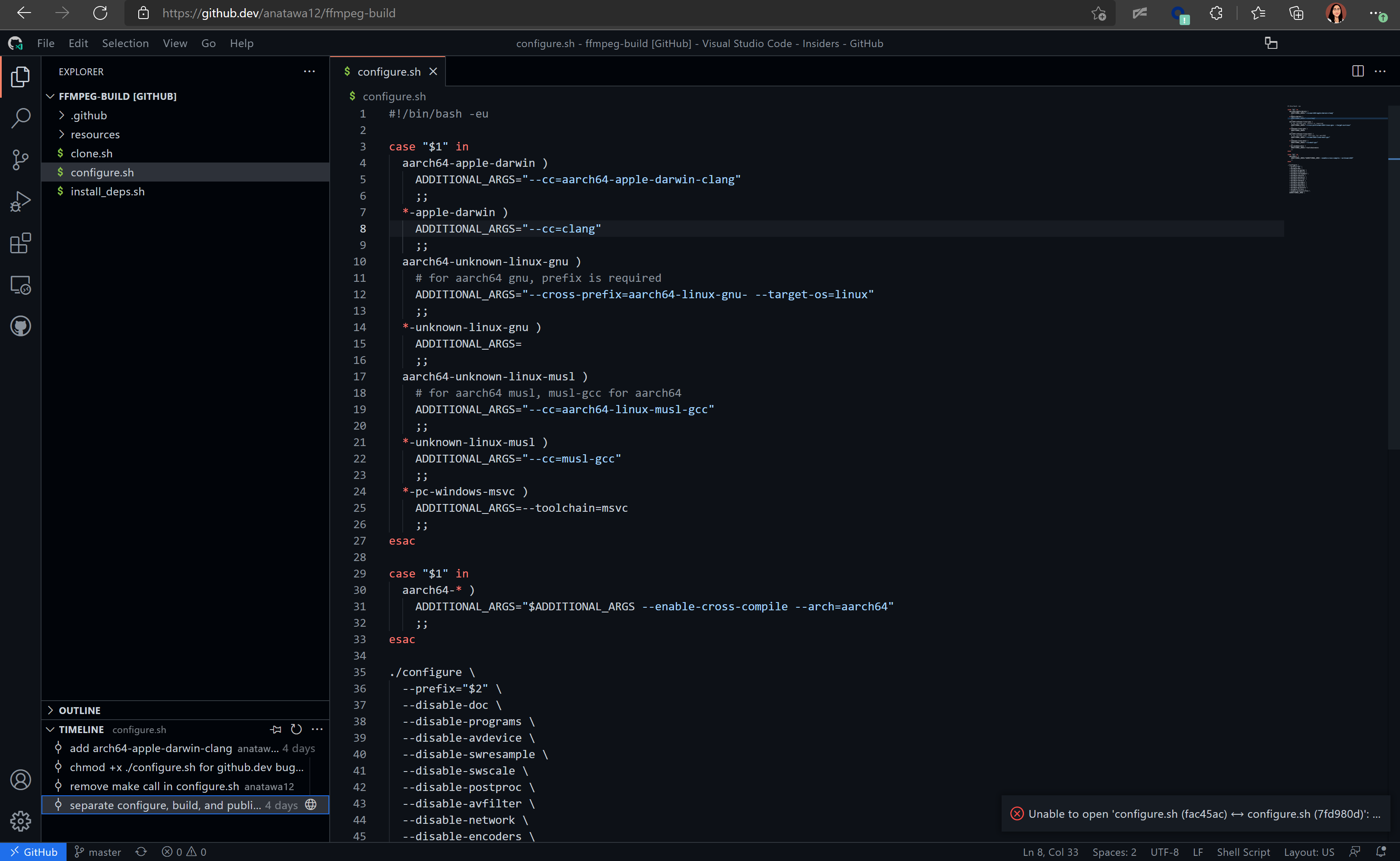Open the browser favorites list

click(1258, 13)
